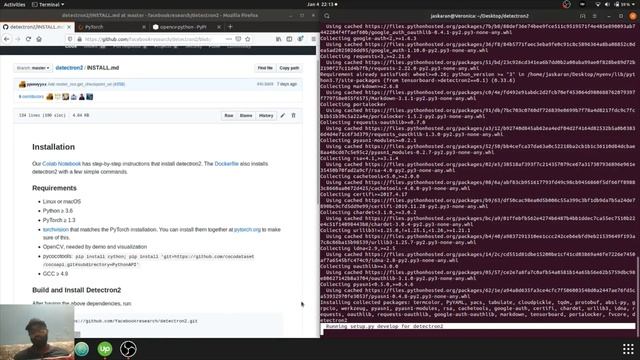This screenshot has height=360, width=640.
Task: Open the clock and calendar menu
Action: (321, 4)
